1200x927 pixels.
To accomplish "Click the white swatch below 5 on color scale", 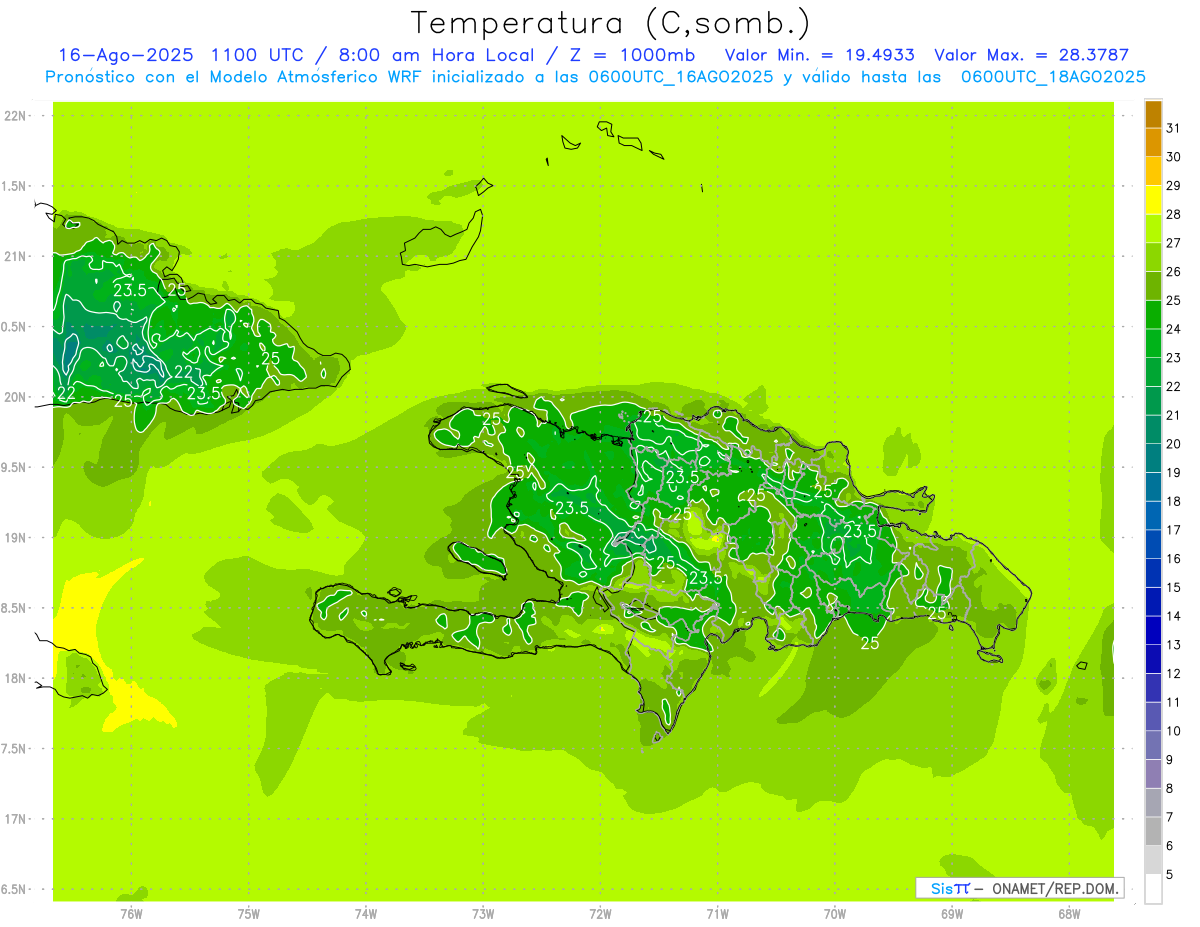I will 1154,889.
